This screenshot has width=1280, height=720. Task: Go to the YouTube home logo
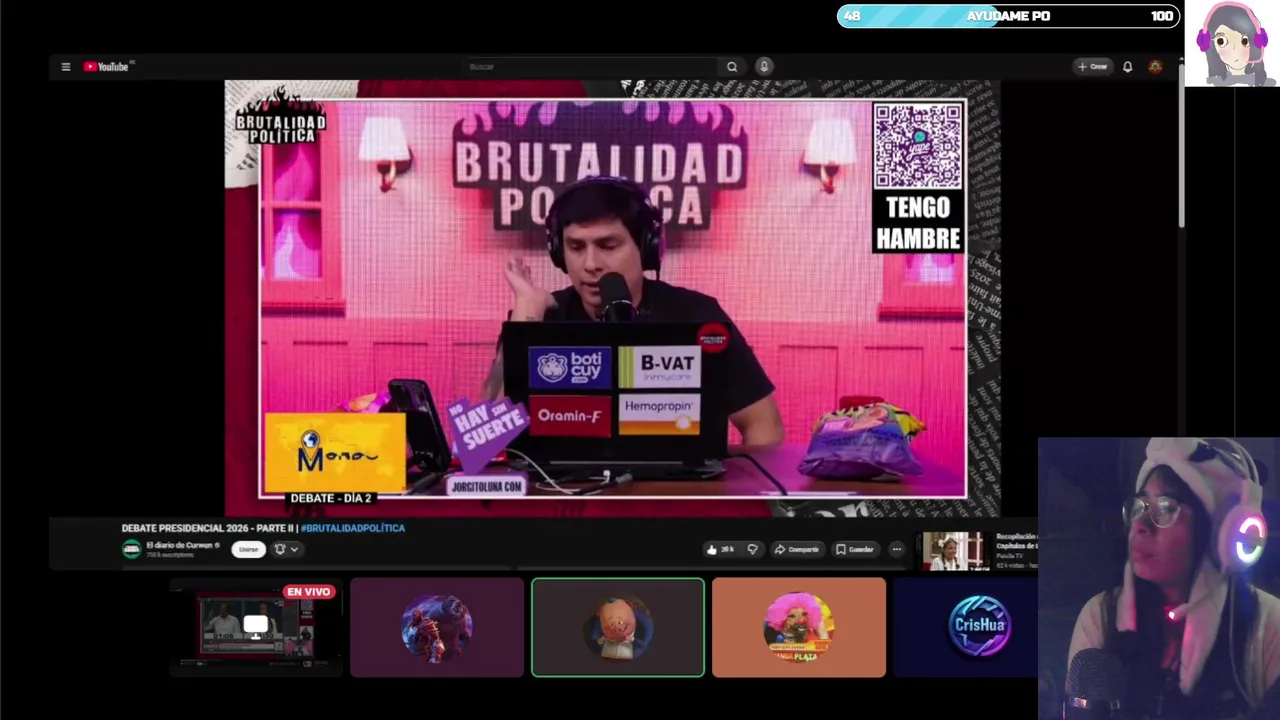(107, 67)
